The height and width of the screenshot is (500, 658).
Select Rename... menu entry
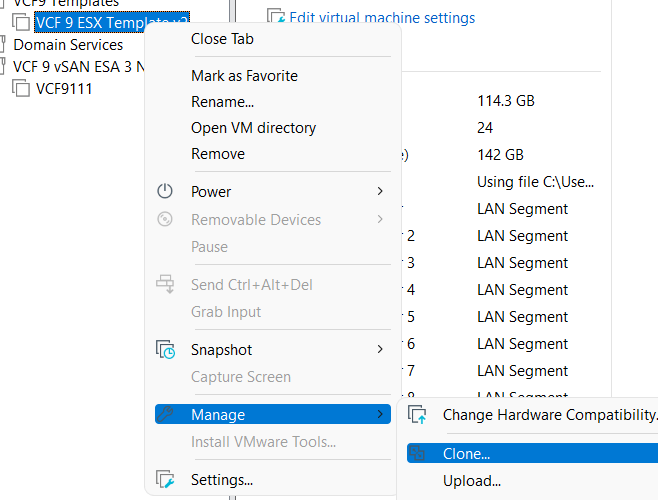point(222,102)
